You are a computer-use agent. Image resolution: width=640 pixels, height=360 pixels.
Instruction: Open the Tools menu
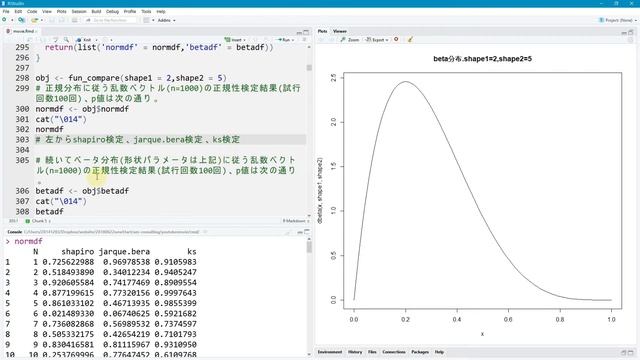tap(146, 11)
